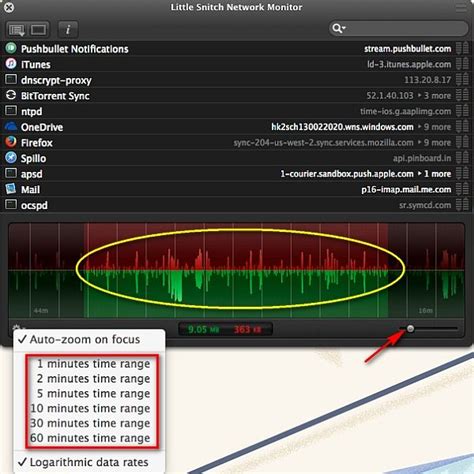Click 1-courier.sandbox.push.apple.com server name
The image size is (474, 474).
click(347, 174)
